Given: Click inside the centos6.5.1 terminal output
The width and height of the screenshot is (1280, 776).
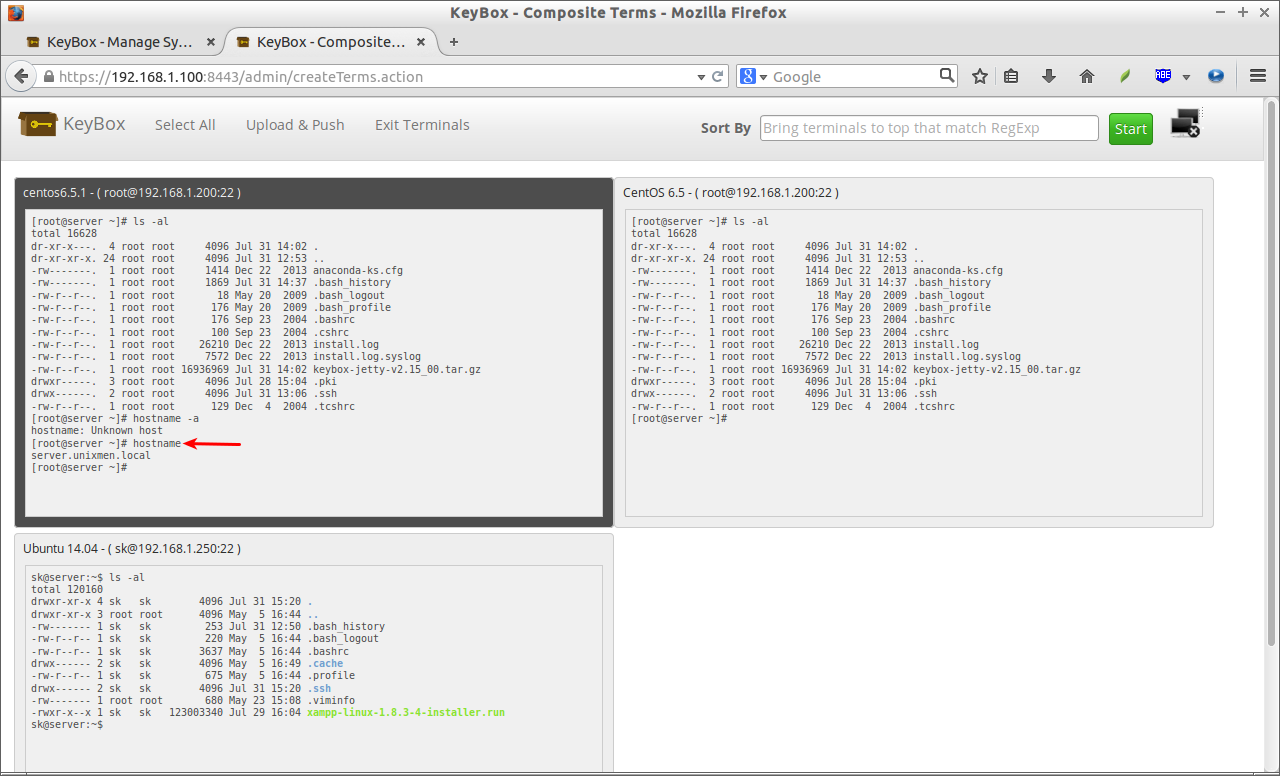Looking at the screenshot, I should tap(314, 364).
